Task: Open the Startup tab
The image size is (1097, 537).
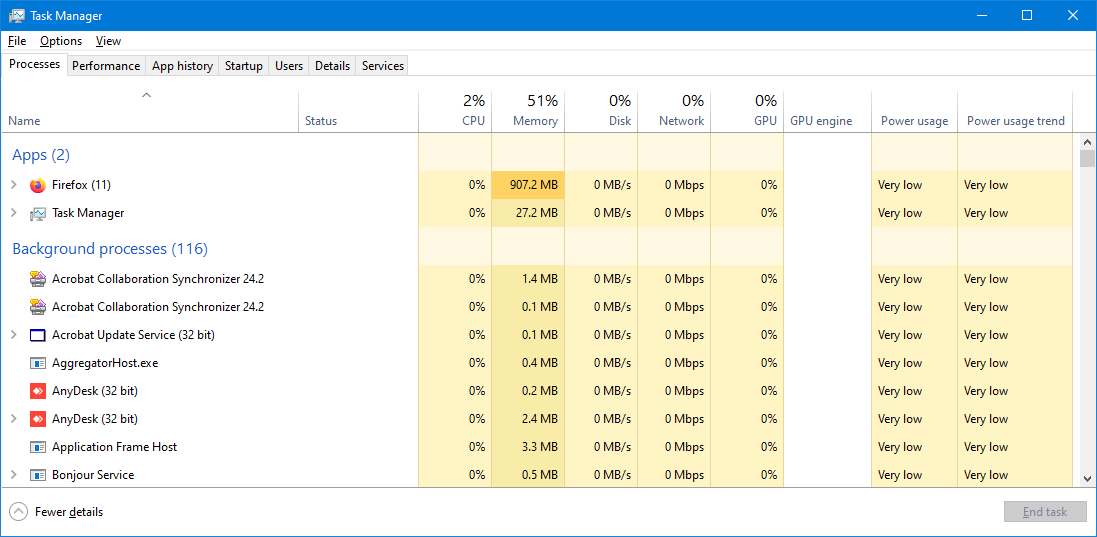Action: pyautogui.click(x=243, y=66)
